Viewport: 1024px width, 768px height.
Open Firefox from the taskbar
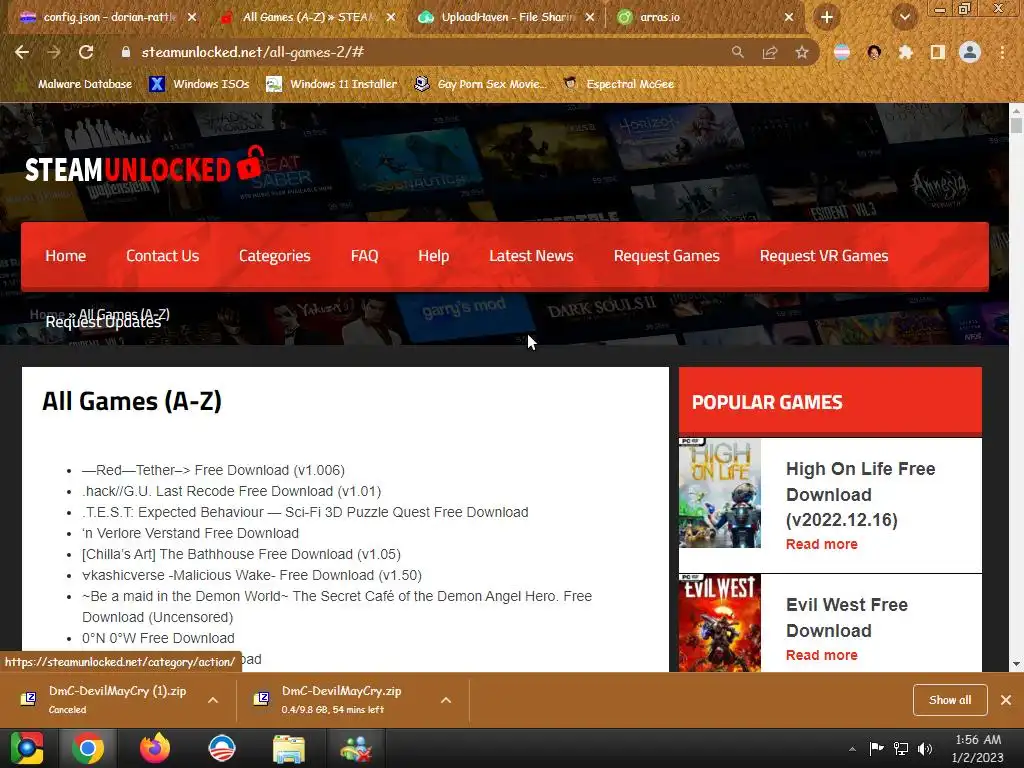coord(155,748)
